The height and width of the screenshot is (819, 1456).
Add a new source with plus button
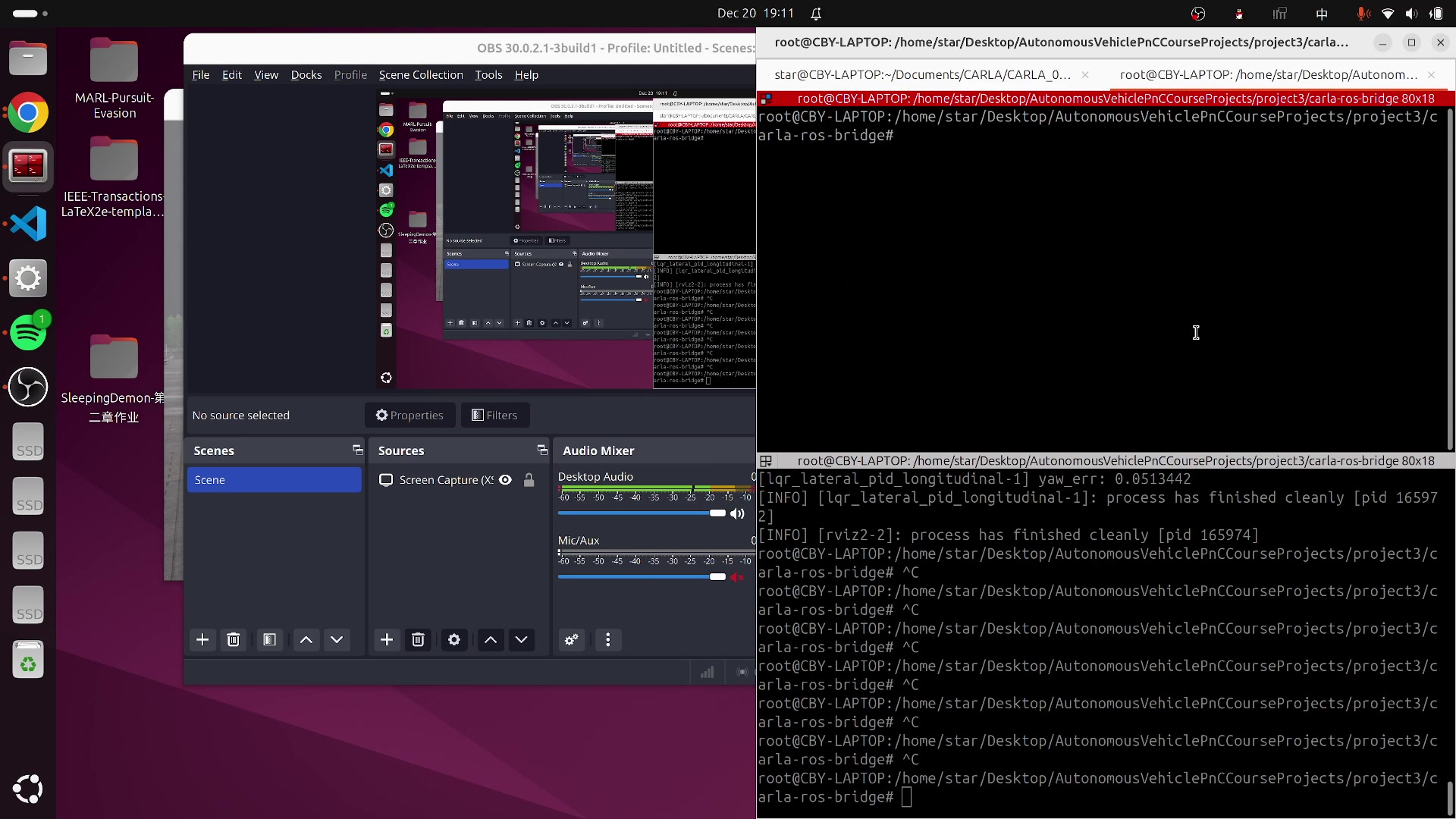click(x=387, y=640)
